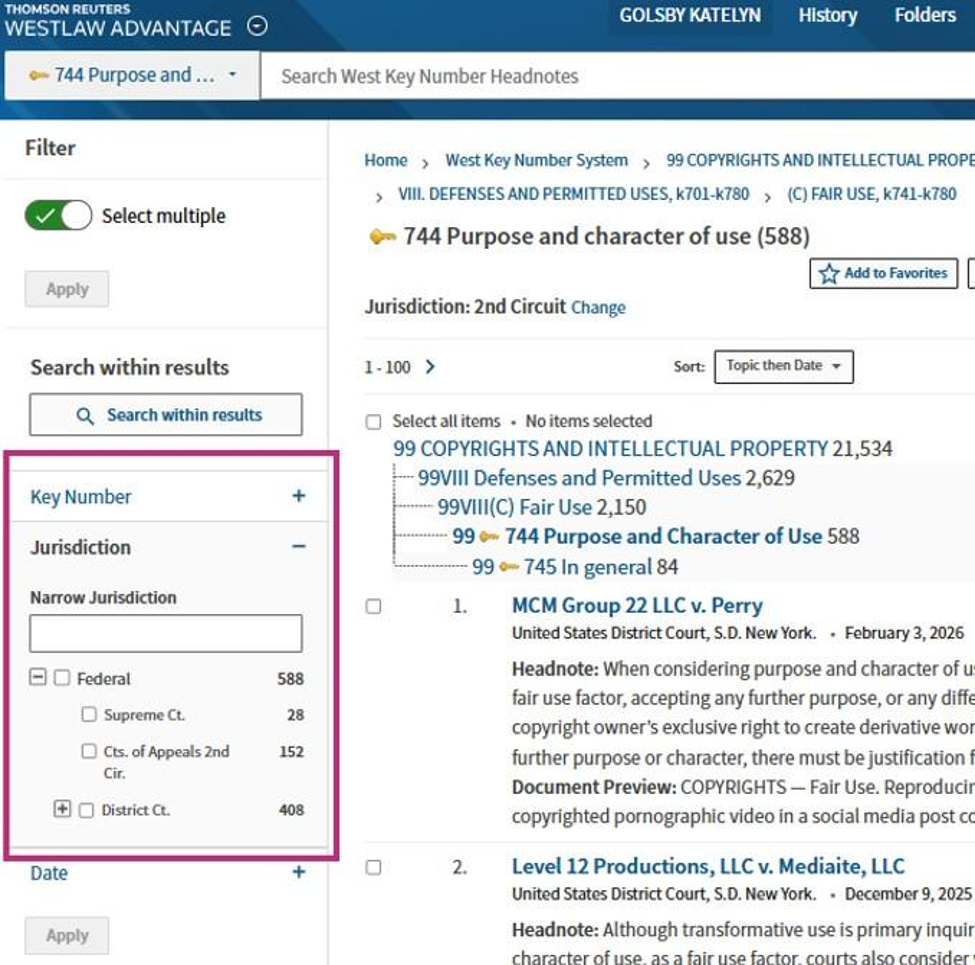Screen dimensions: 975x965
Task: Check the Federal jurisdiction checkbox
Action: (x=62, y=678)
